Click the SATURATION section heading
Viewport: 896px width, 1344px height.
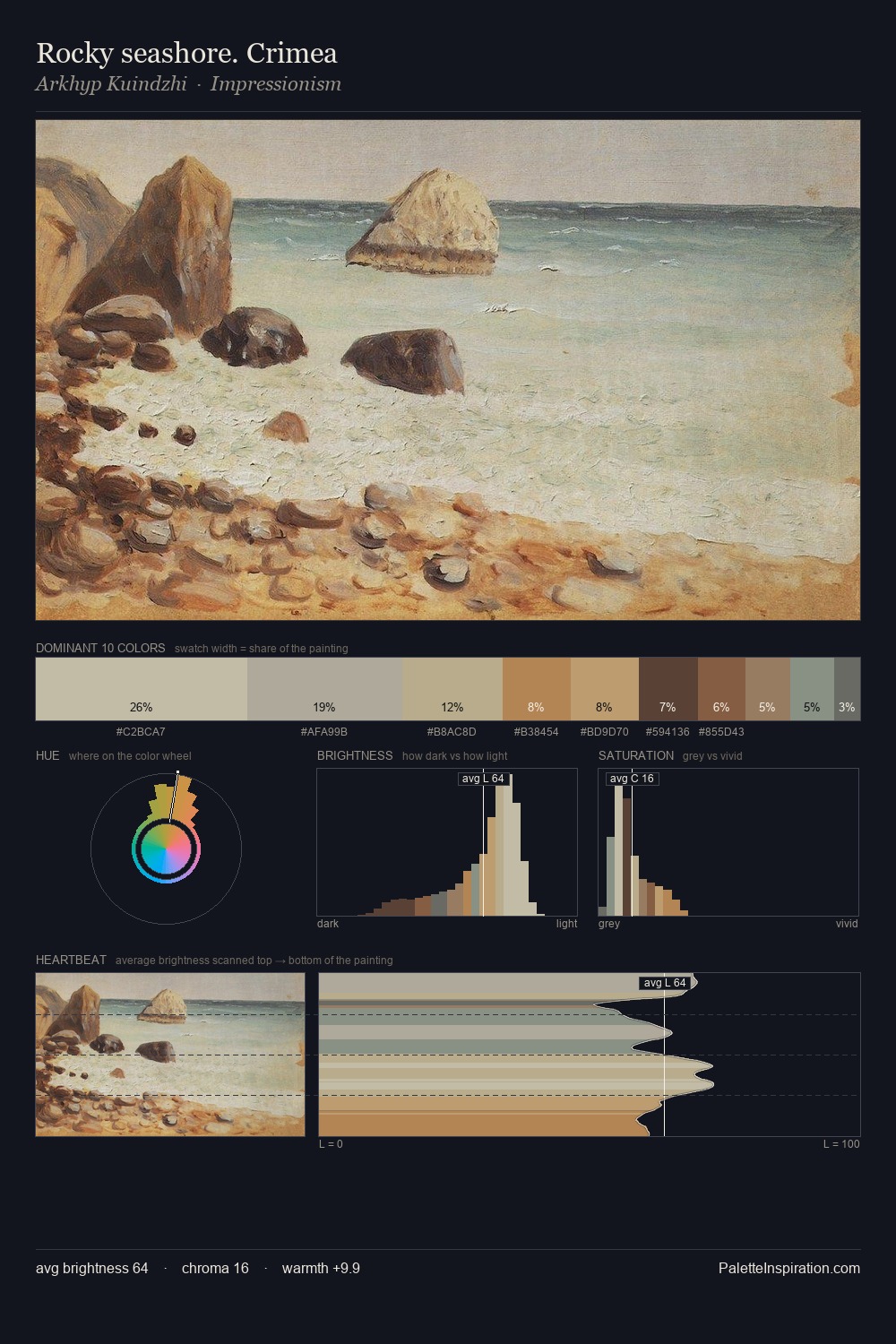point(636,755)
